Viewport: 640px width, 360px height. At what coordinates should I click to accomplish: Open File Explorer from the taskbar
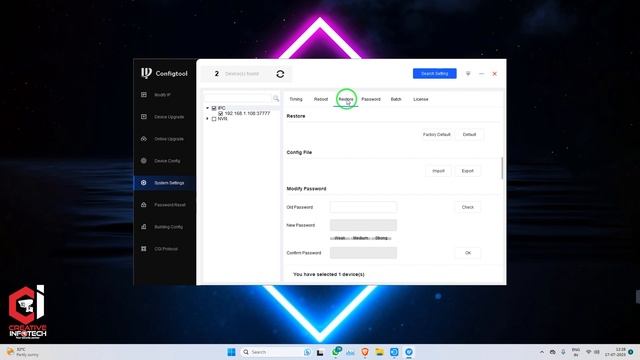click(x=379, y=352)
